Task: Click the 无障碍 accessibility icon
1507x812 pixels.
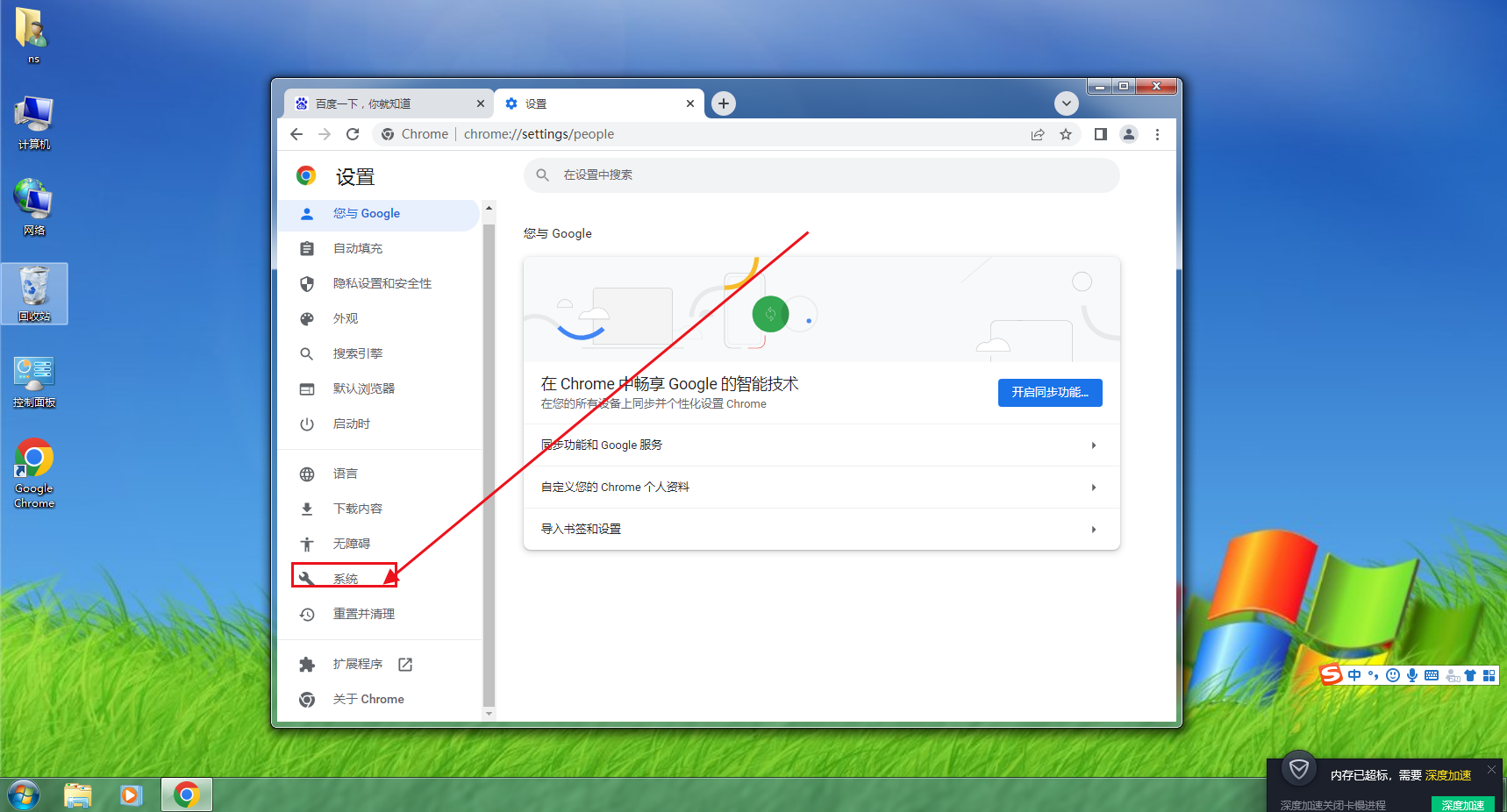Action: point(307,545)
